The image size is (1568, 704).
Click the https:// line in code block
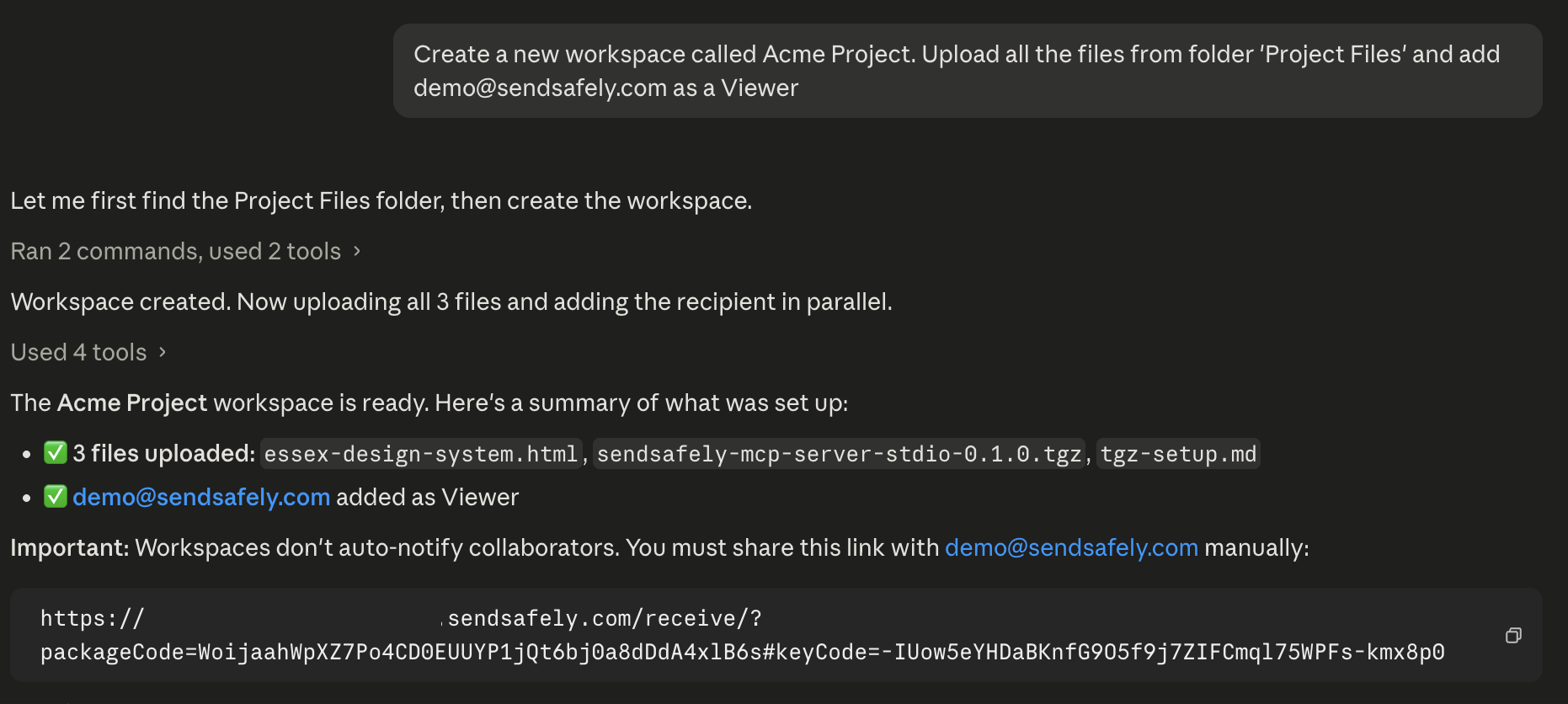coord(401,618)
